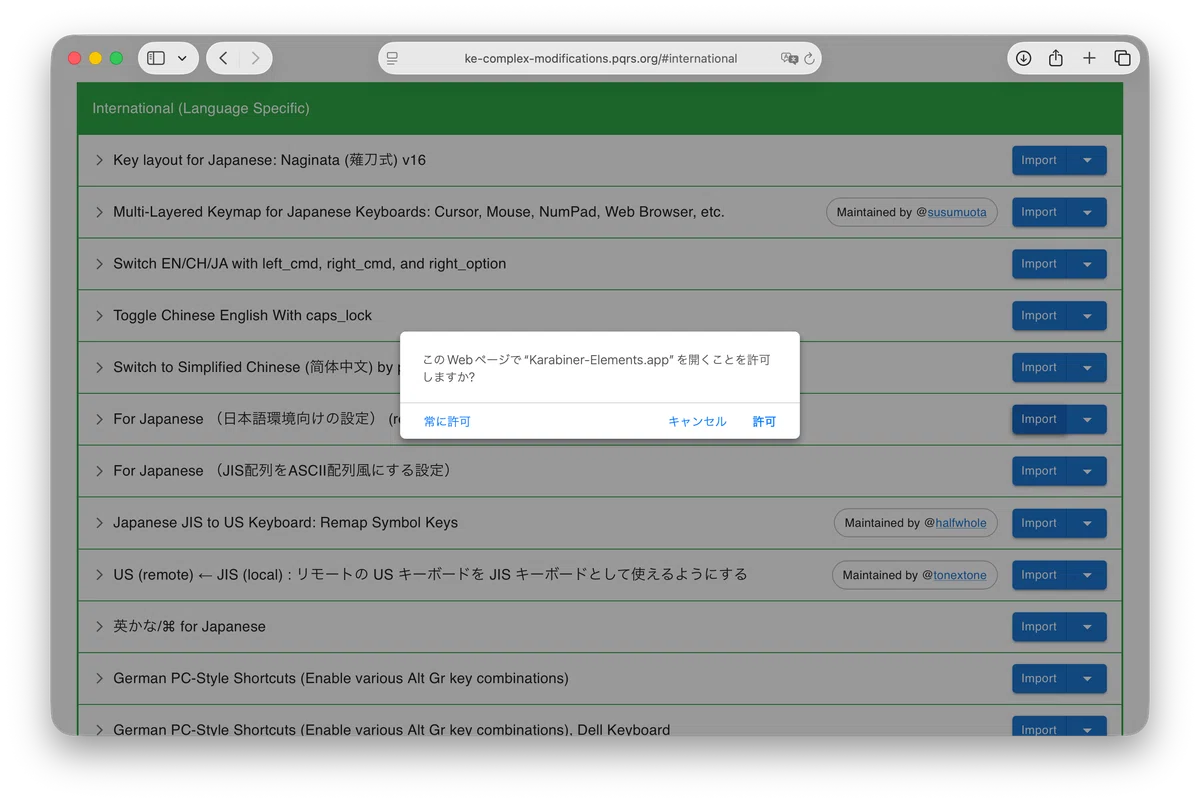Viewport: 1200px width, 803px height.
Task: Import Multi-Layered Keymap rule
Action: point(1039,212)
